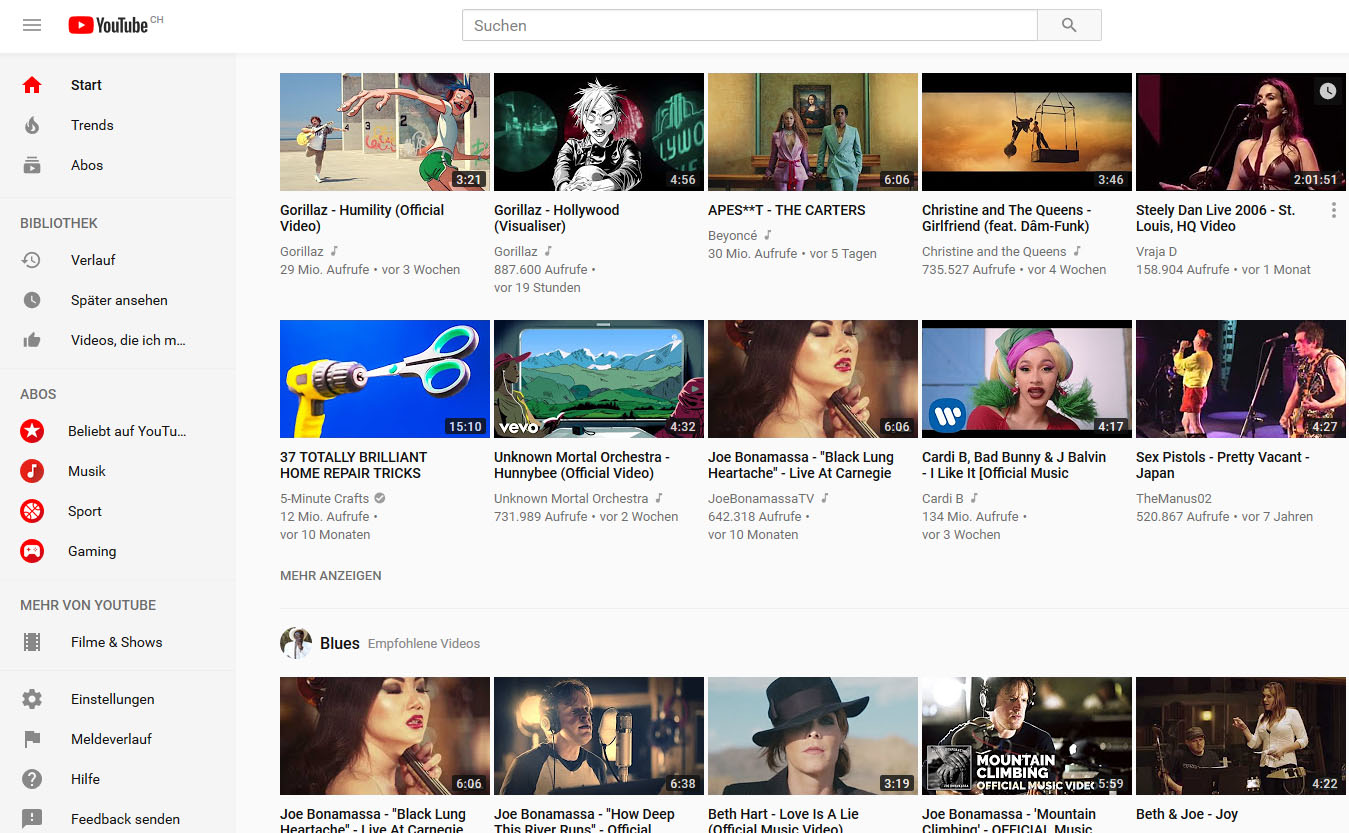The height and width of the screenshot is (833, 1349).
Task: Click 5-Minute Crafts channel name
Action: (x=324, y=499)
